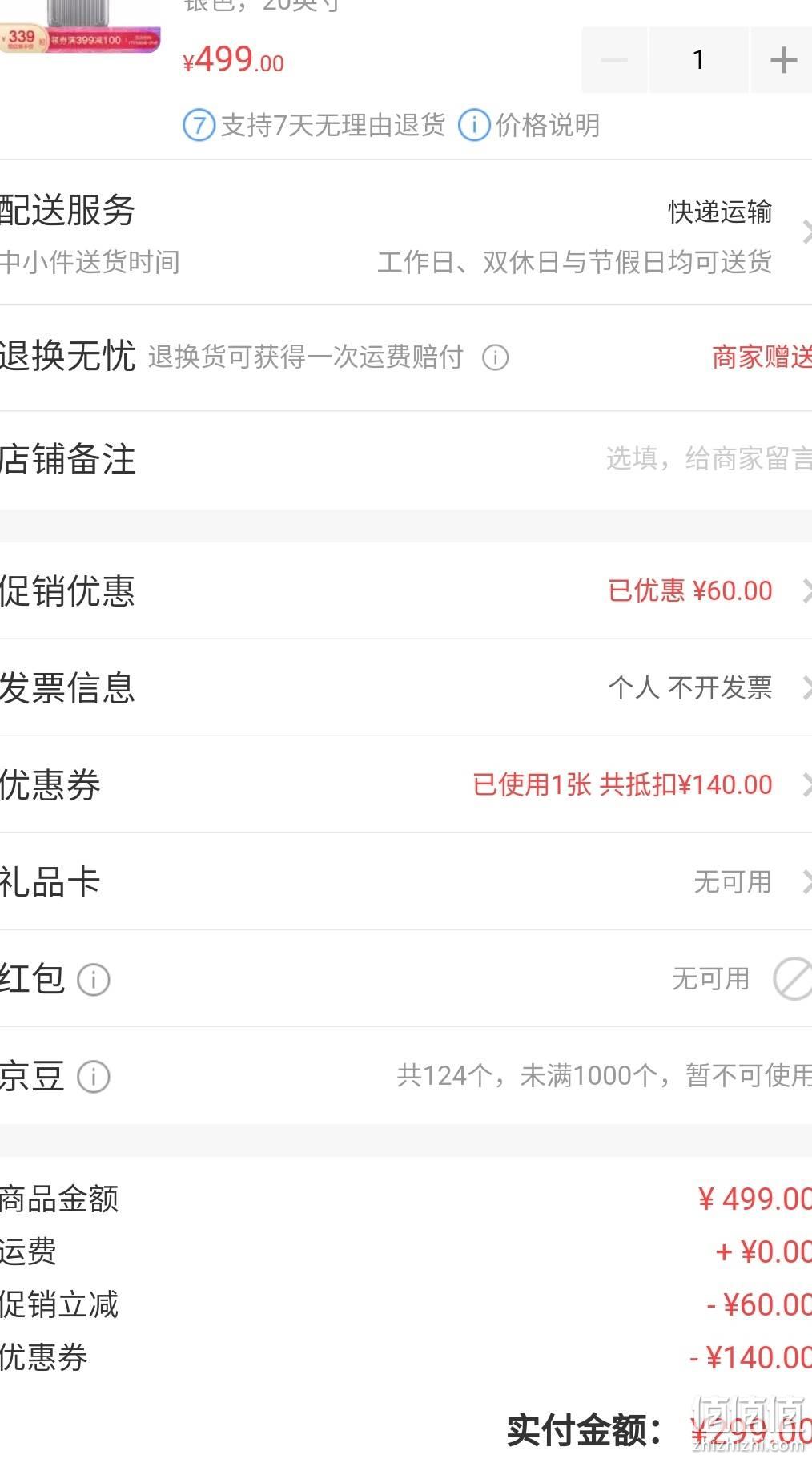Tap info icon beside 红包
Viewport: 812px width, 1459px height.
[x=94, y=980]
